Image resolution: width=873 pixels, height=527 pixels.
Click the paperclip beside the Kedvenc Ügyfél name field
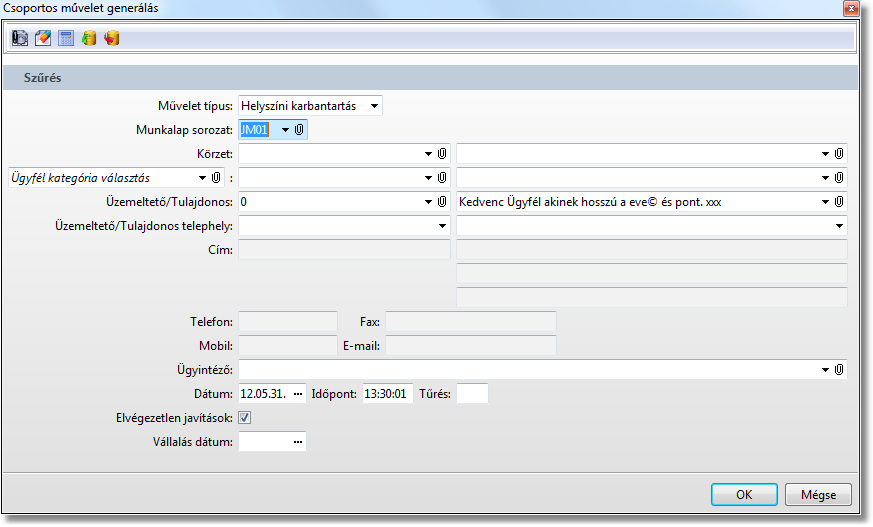pyautogui.click(x=839, y=201)
